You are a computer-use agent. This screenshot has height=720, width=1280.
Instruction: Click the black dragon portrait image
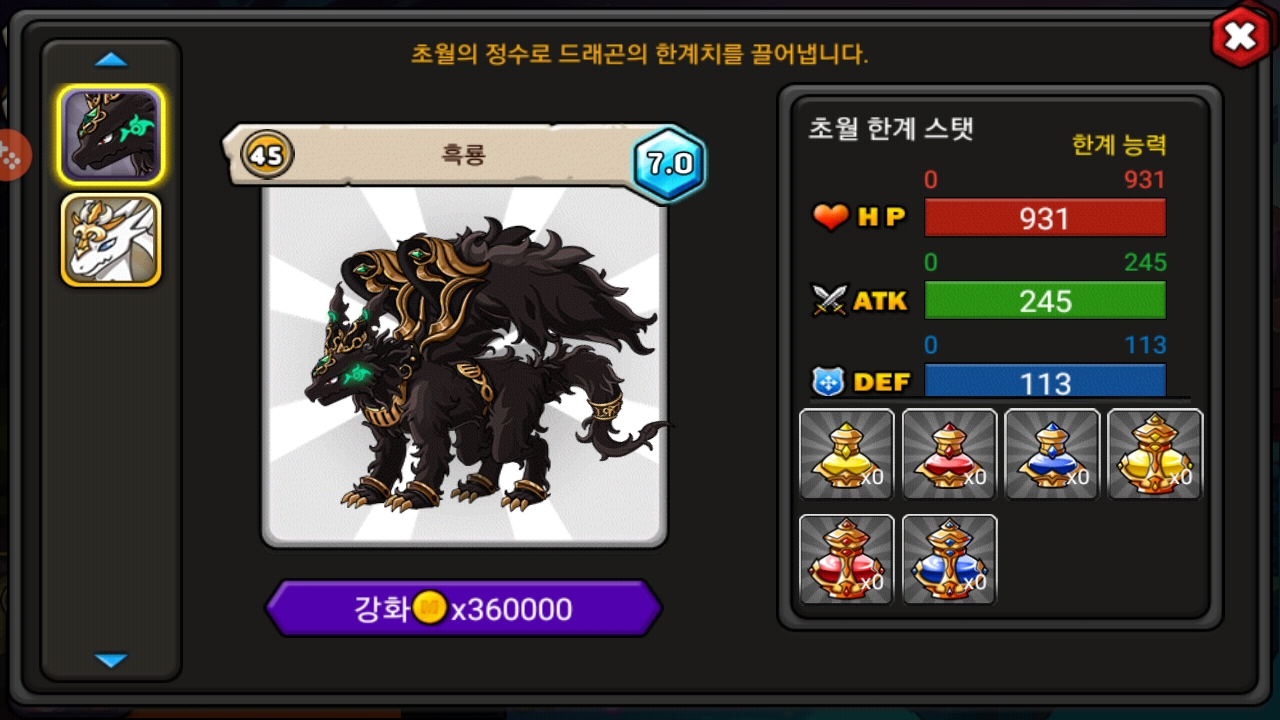click(x=465, y=365)
